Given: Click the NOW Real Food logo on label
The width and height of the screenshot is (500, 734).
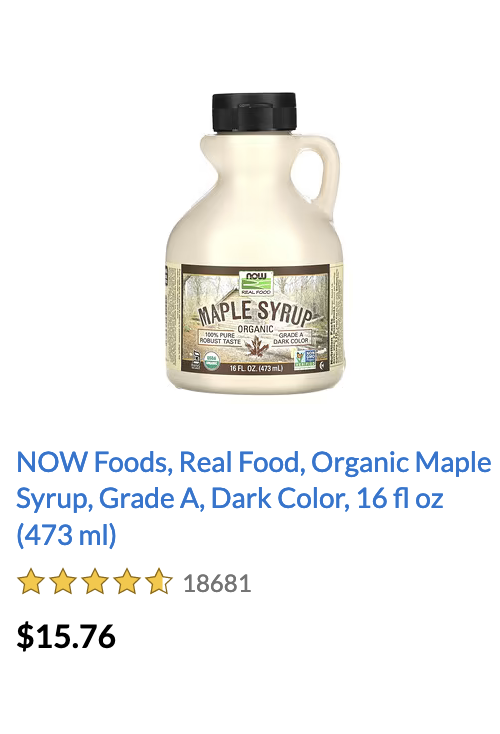Looking at the screenshot, I should pyautogui.click(x=256, y=283).
